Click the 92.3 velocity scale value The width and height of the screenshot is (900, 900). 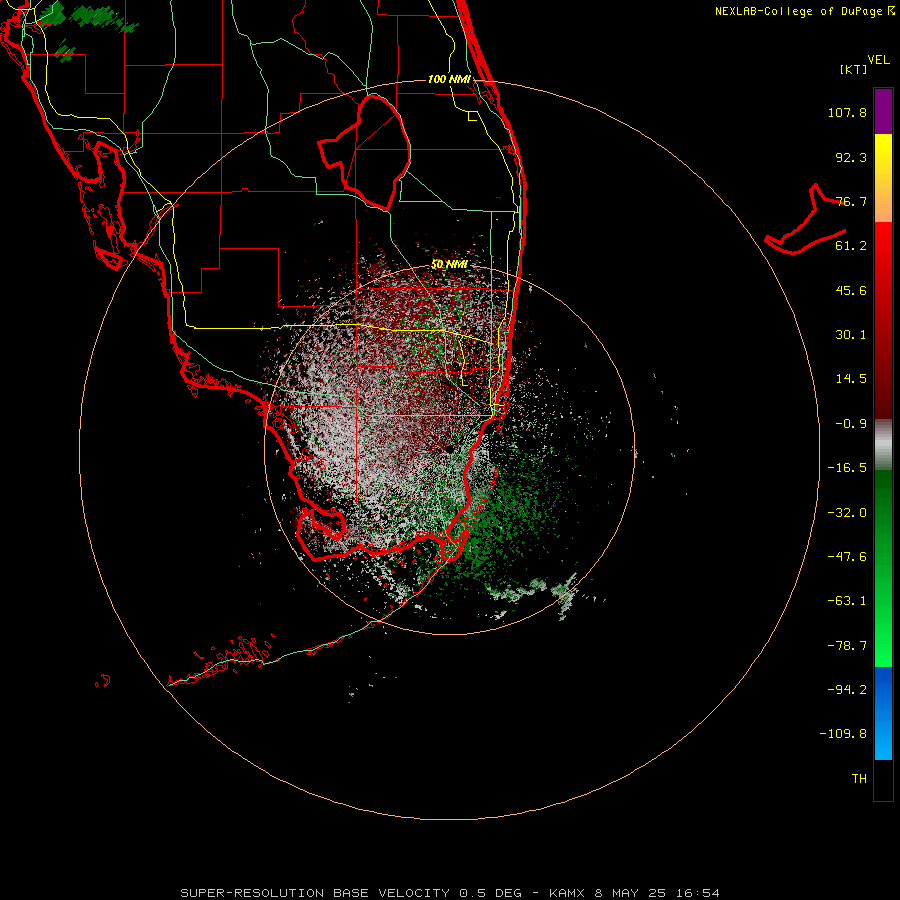[x=851, y=157]
